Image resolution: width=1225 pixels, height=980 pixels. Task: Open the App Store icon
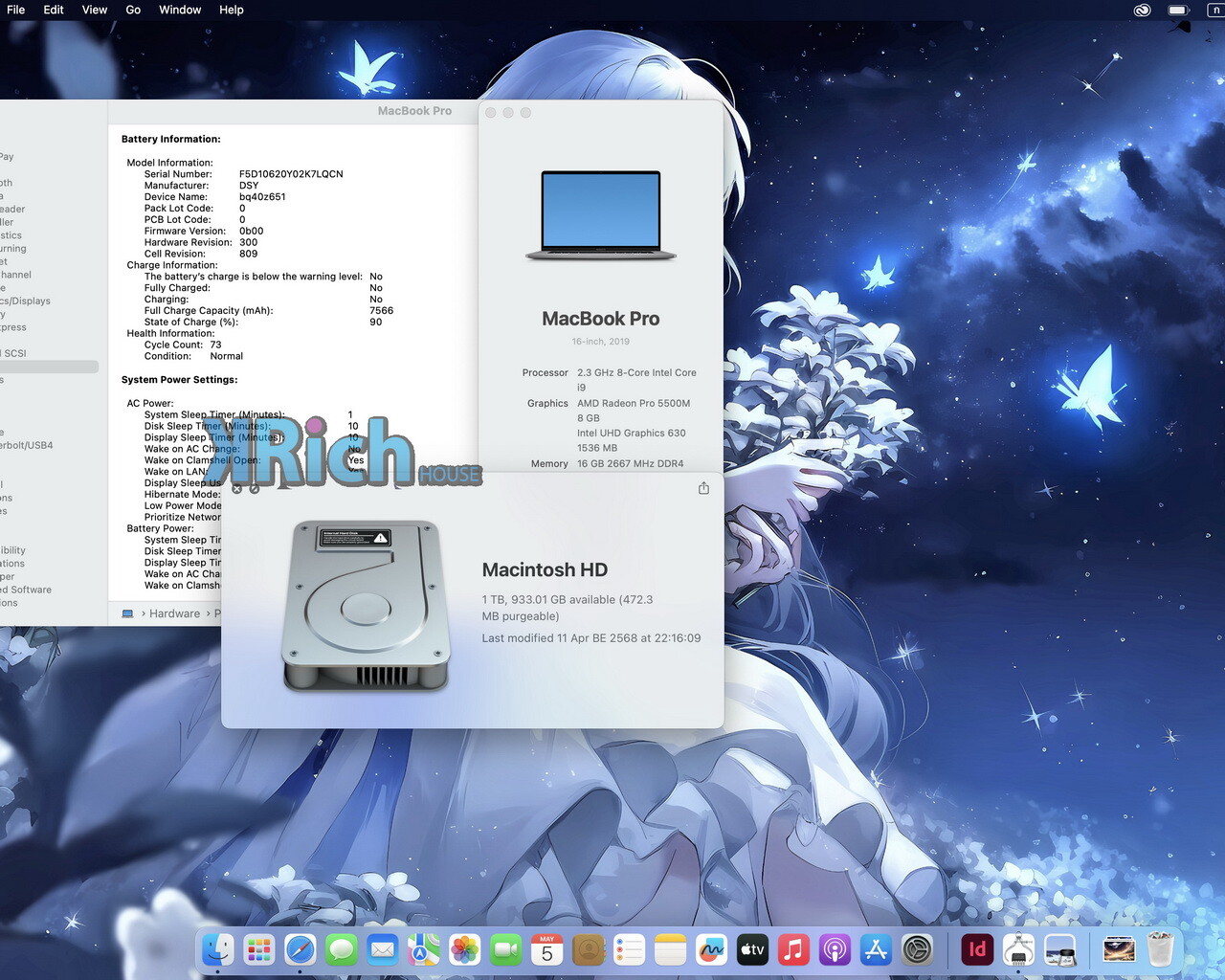(x=876, y=950)
